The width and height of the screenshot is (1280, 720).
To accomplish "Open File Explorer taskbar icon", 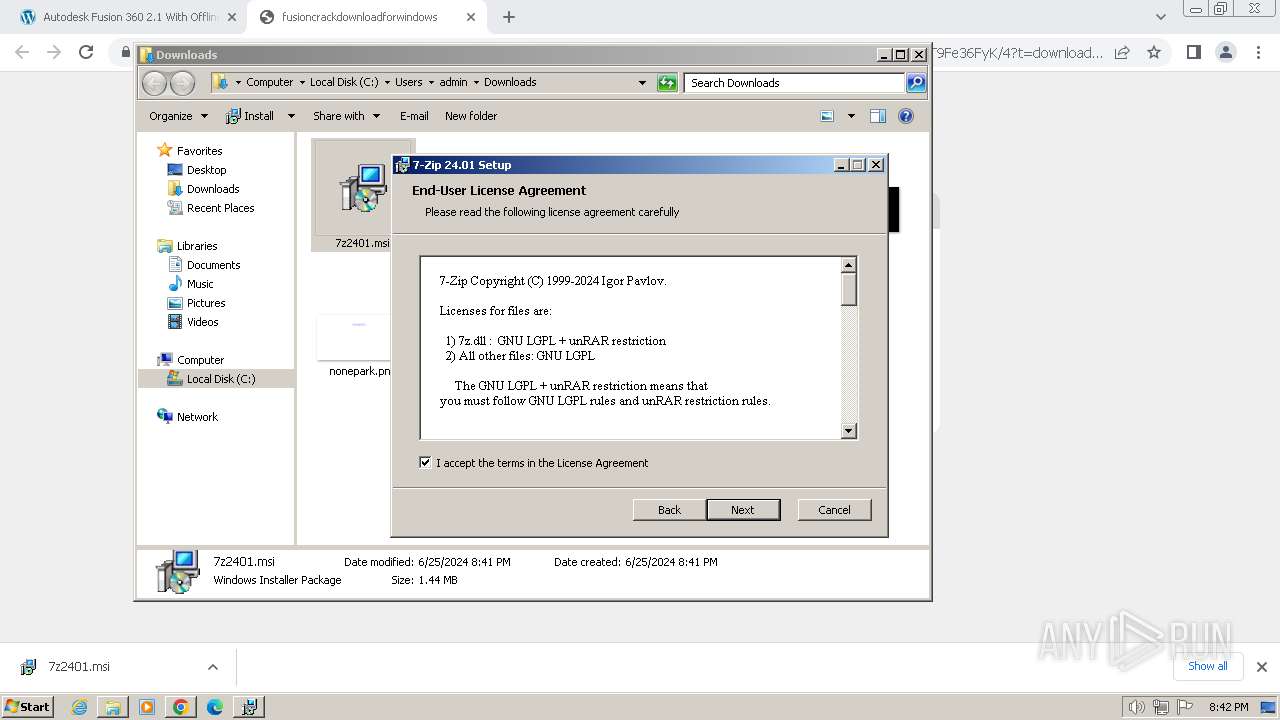I will tap(113, 707).
